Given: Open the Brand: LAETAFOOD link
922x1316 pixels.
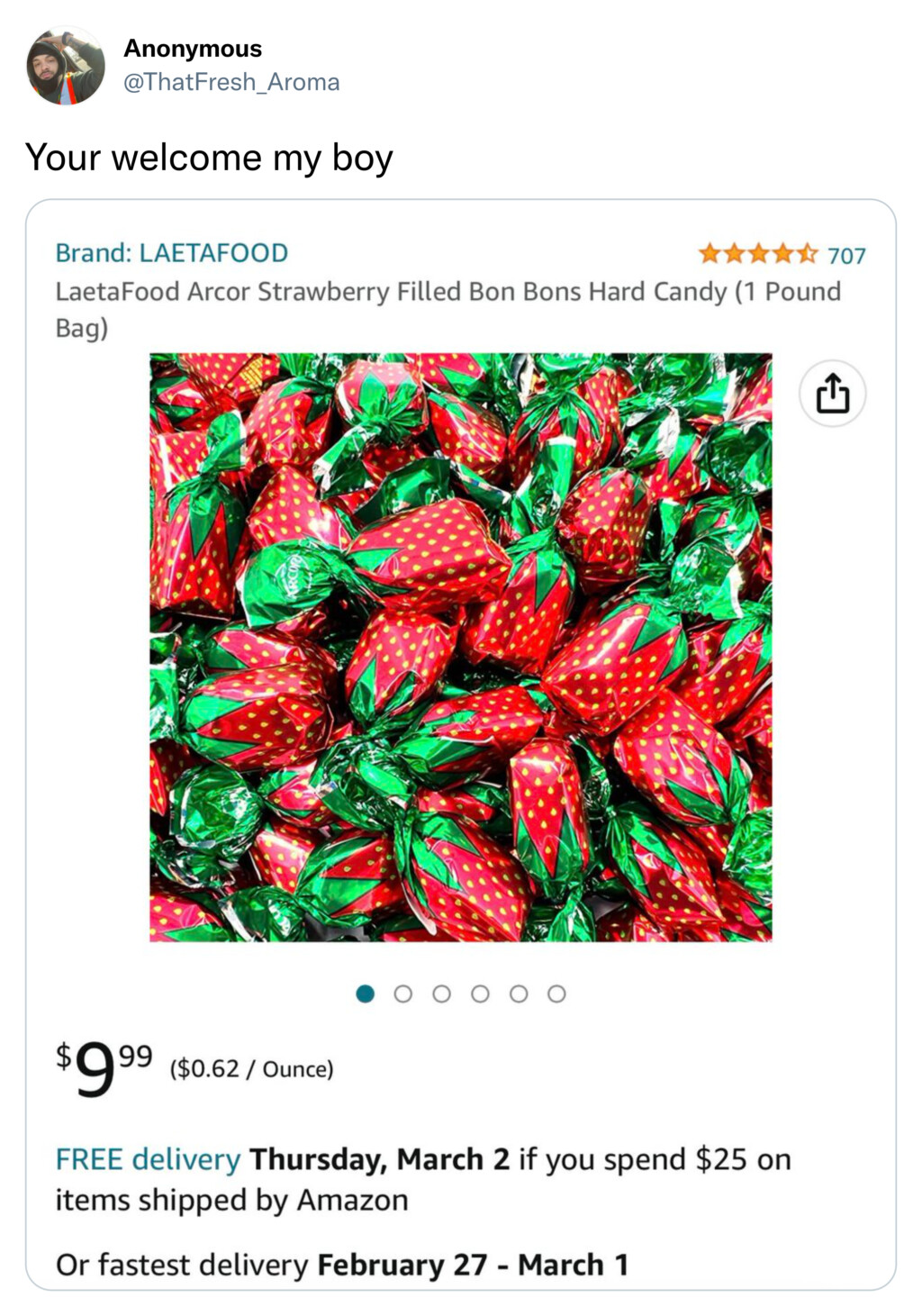Looking at the screenshot, I should pyautogui.click(x=171, y=253).
